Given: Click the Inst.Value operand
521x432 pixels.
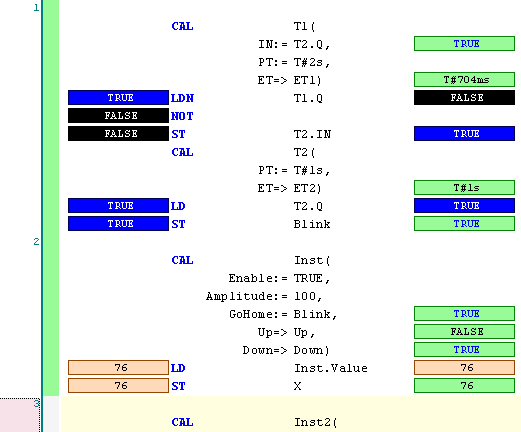Looking at the screenshot, I should click(331, 368).
